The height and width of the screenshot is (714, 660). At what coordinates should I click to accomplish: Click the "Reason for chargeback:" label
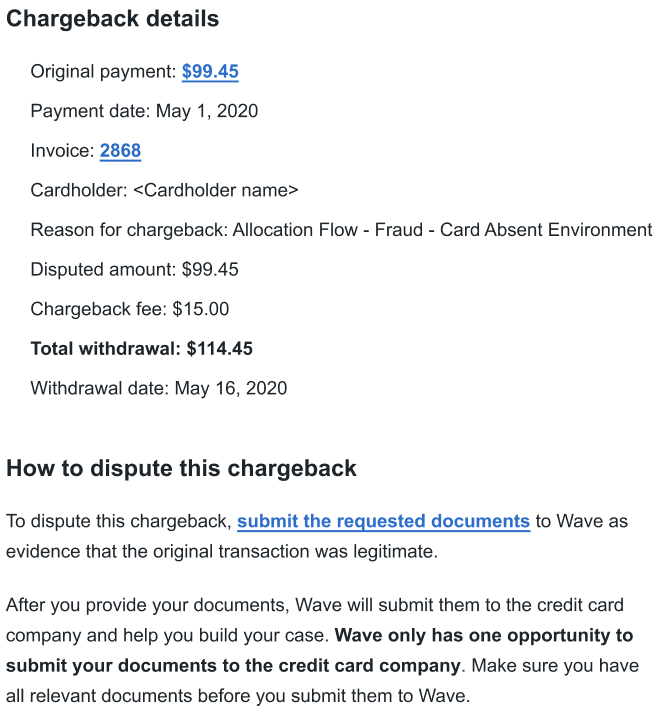point(129,230)
